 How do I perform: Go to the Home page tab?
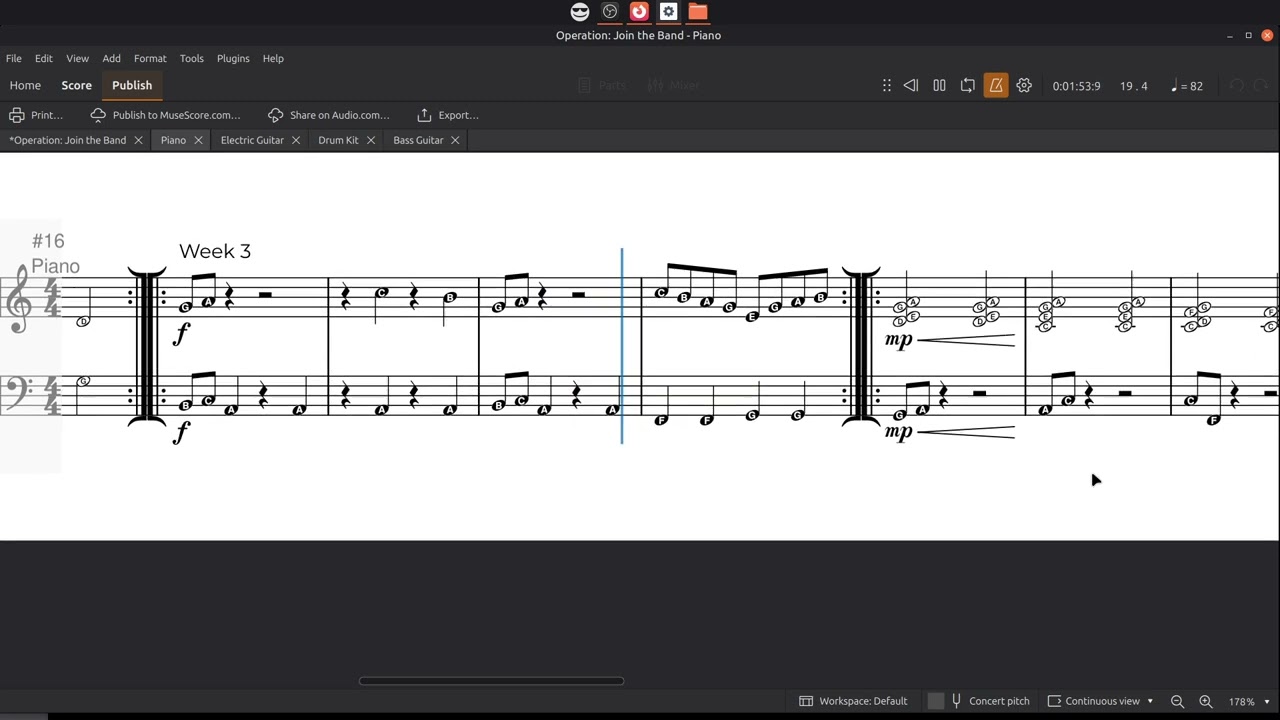pos(25,85)
